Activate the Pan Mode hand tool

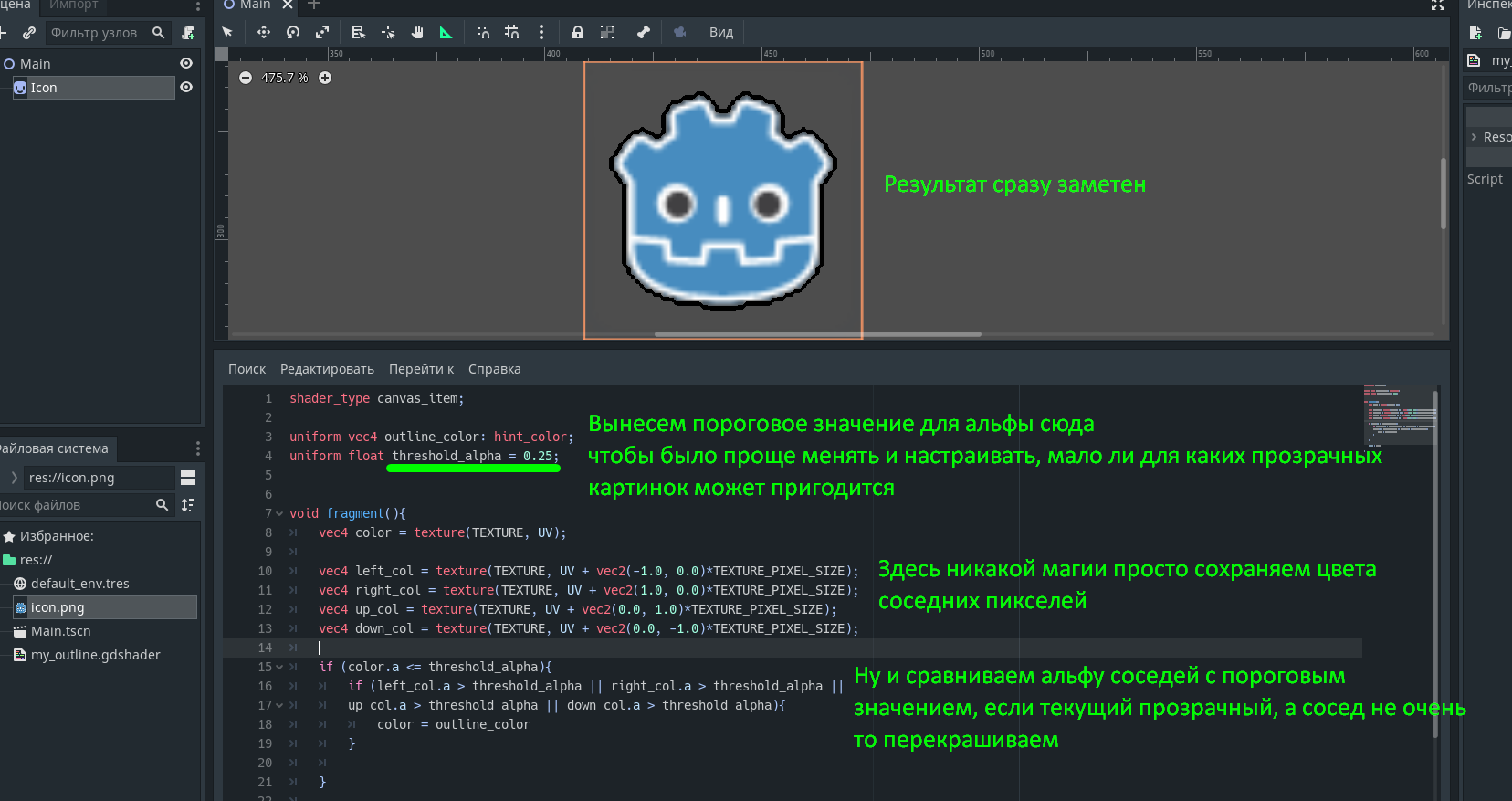417,32
